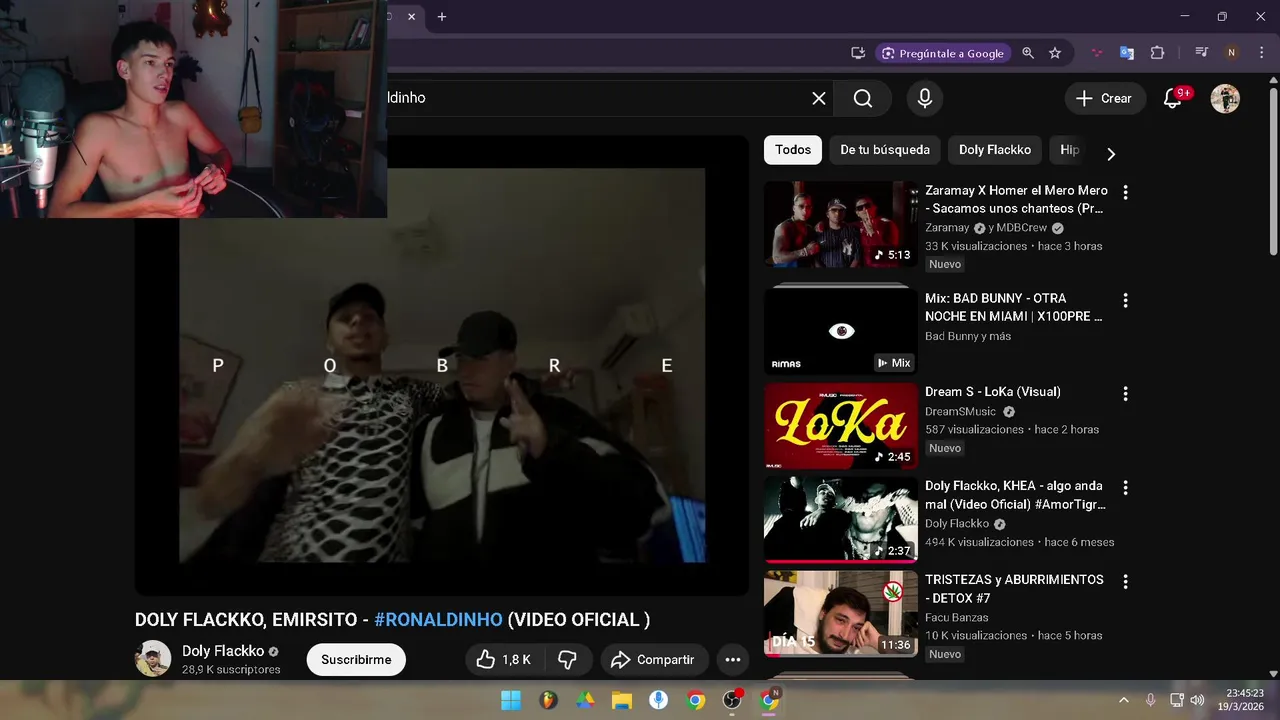Open the Extensions puzzle icon
This screenshot has height=720, width=1280.
pos(1158,53)
